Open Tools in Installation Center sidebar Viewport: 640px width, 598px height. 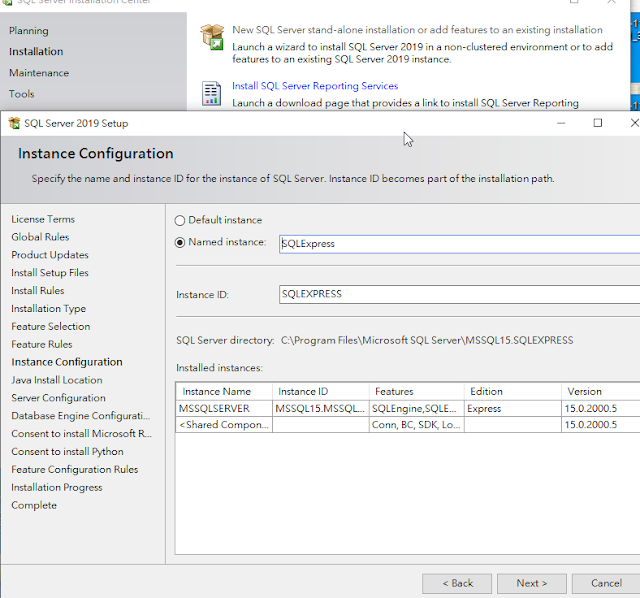click(22, 94)
